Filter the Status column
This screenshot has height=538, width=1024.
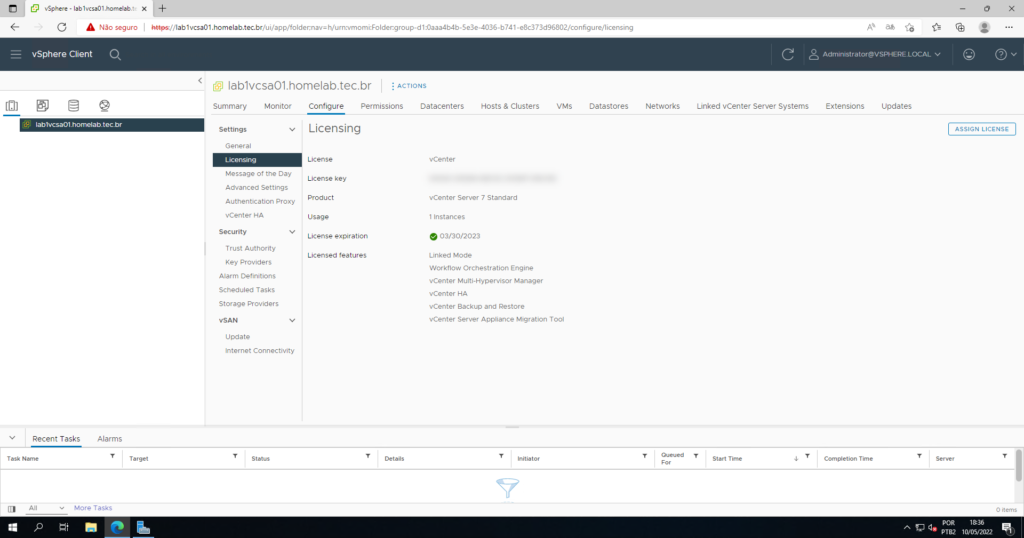[x=368, y=456]
